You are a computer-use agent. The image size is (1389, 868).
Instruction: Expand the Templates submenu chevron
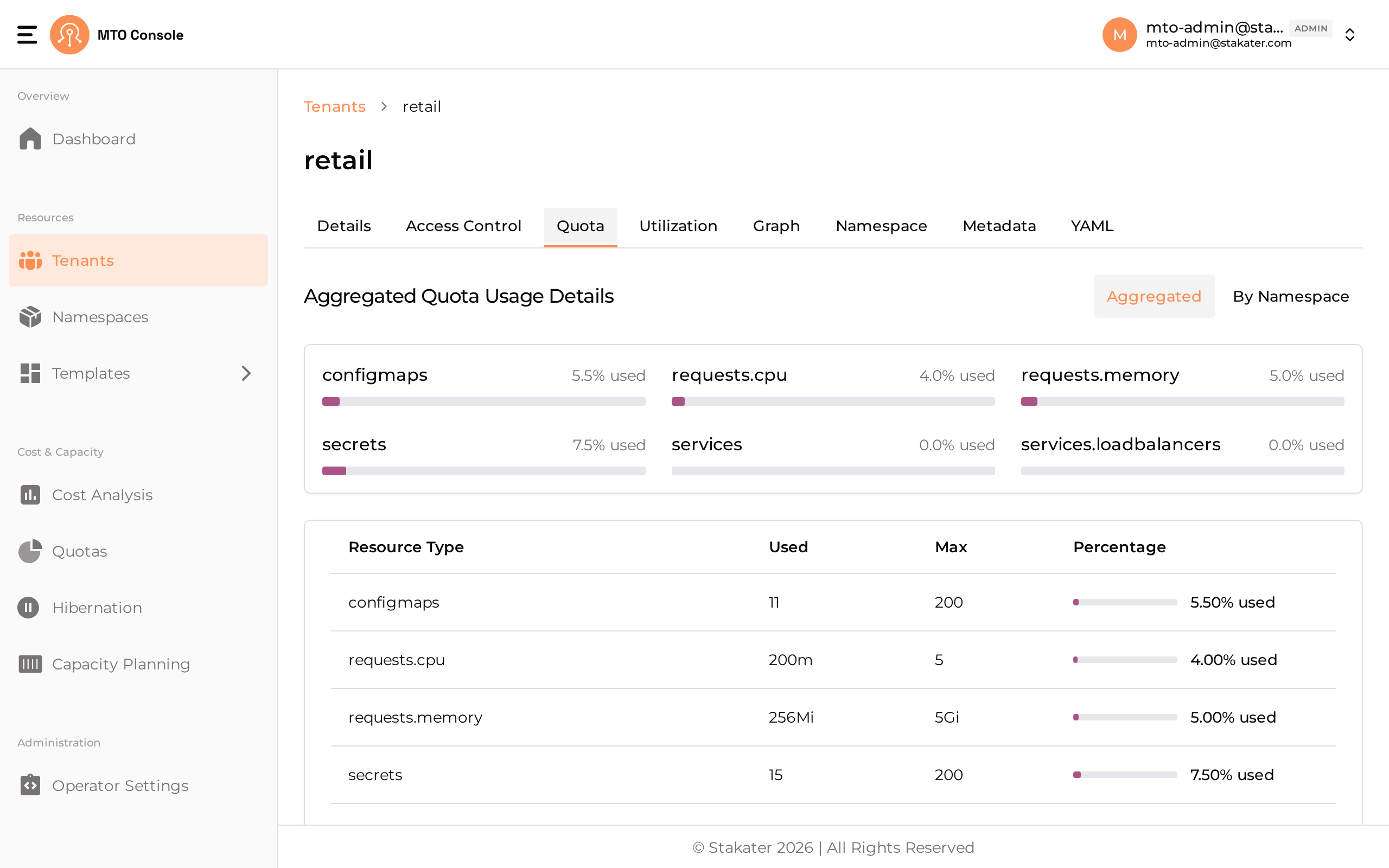[246, 373]
